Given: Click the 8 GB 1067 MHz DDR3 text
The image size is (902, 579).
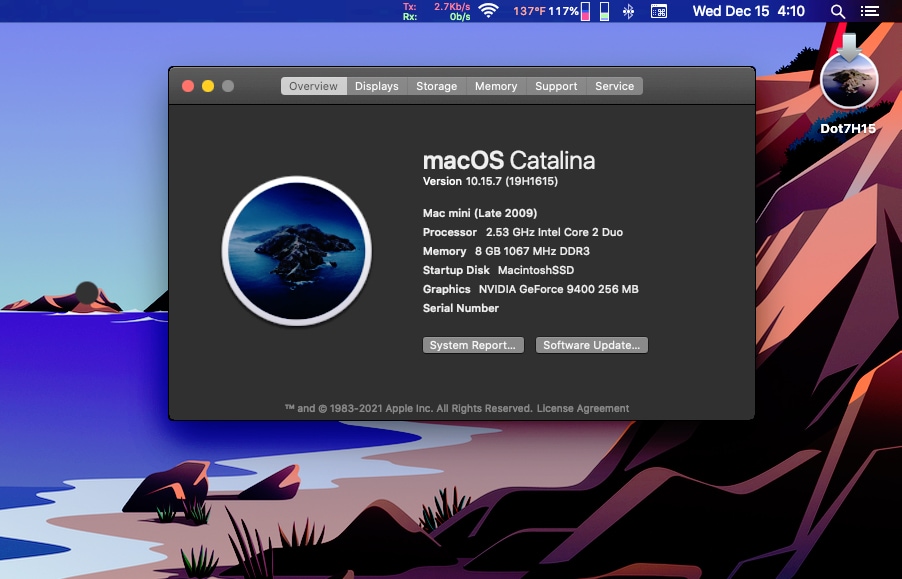Looking at the screenshot, I should click(532, 251).
